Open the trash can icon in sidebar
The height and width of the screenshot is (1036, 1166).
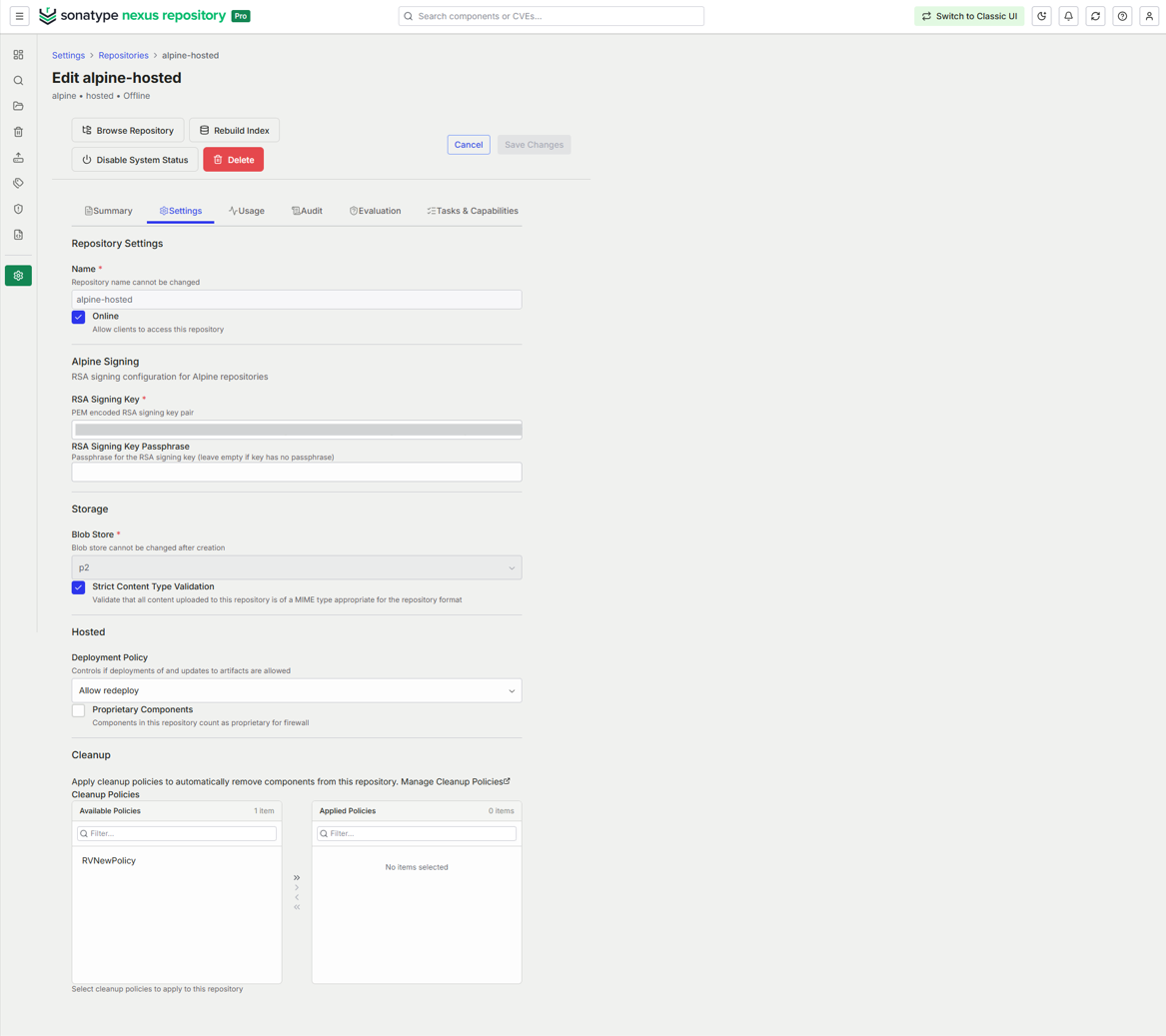(x=19, y=132)
